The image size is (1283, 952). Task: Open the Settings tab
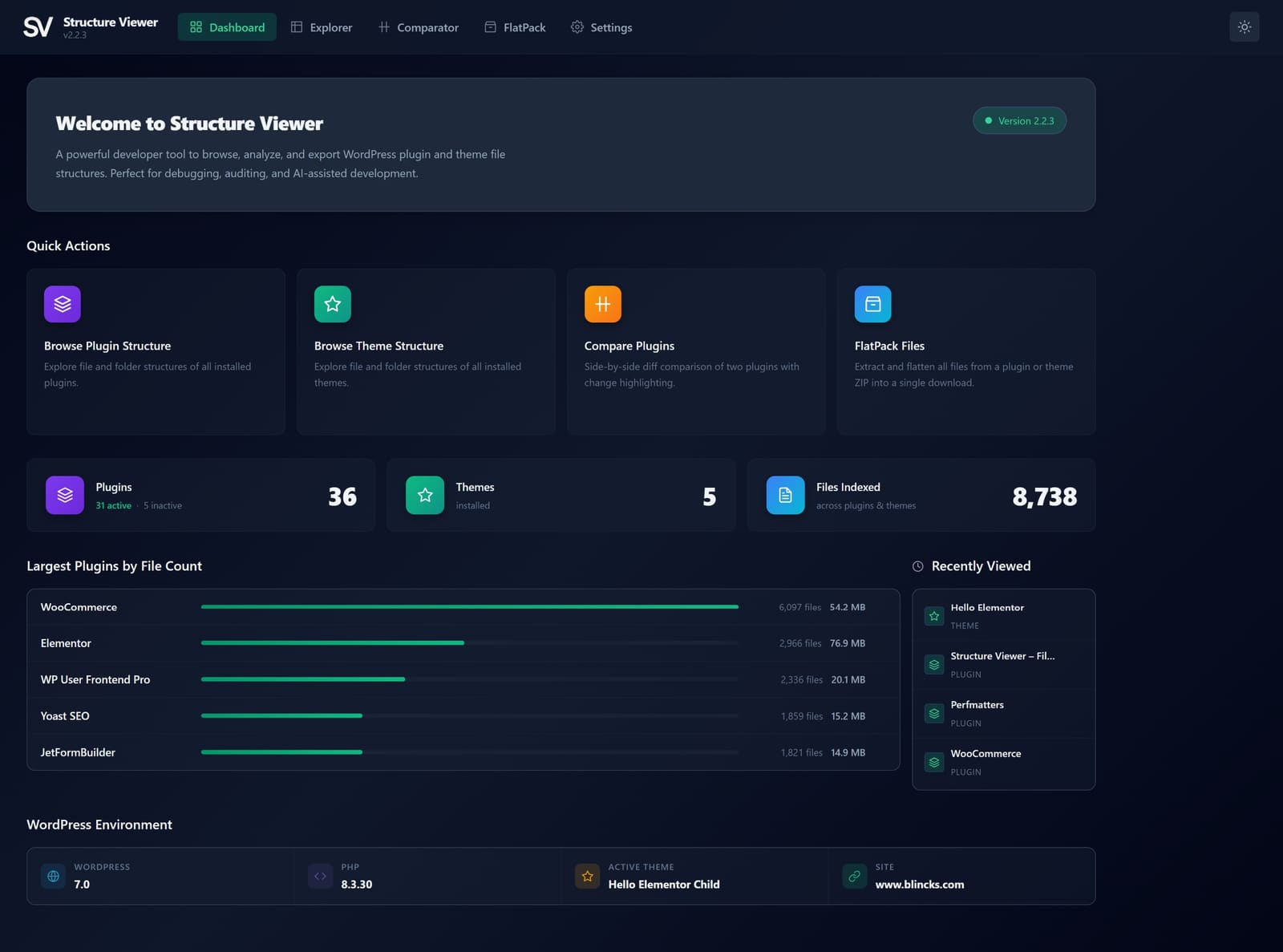(601, 27)
